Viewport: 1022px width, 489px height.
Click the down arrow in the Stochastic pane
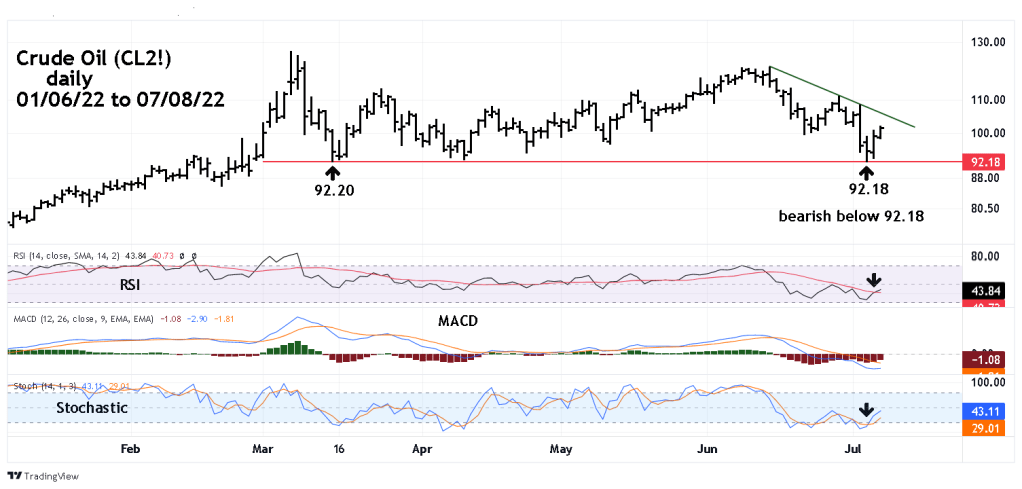pyautogui.click(x=867, y=410)
